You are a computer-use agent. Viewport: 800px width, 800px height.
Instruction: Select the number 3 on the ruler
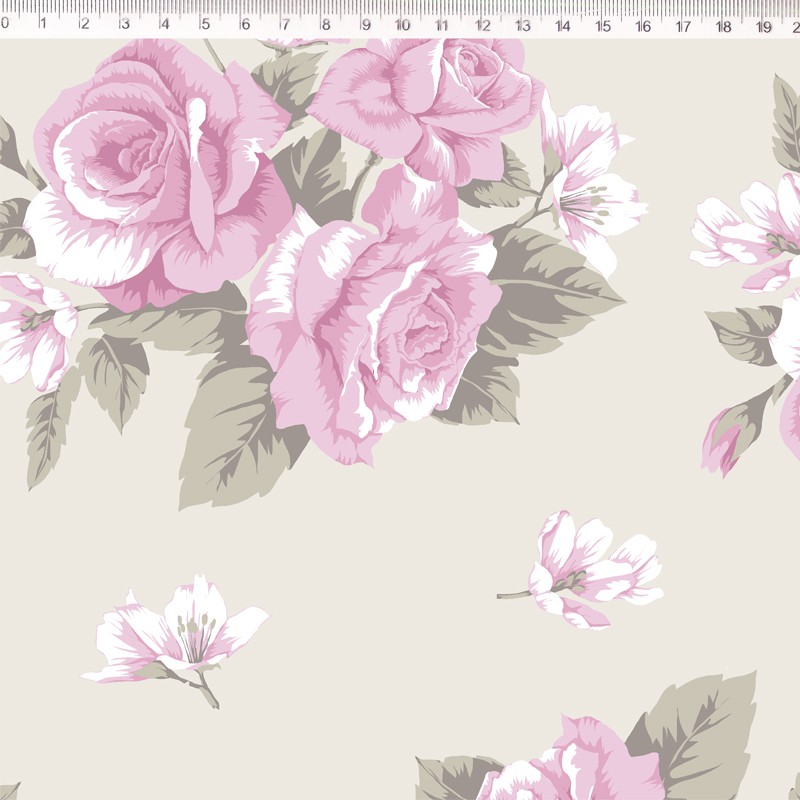pyautogui.click(x=125, y=23)
